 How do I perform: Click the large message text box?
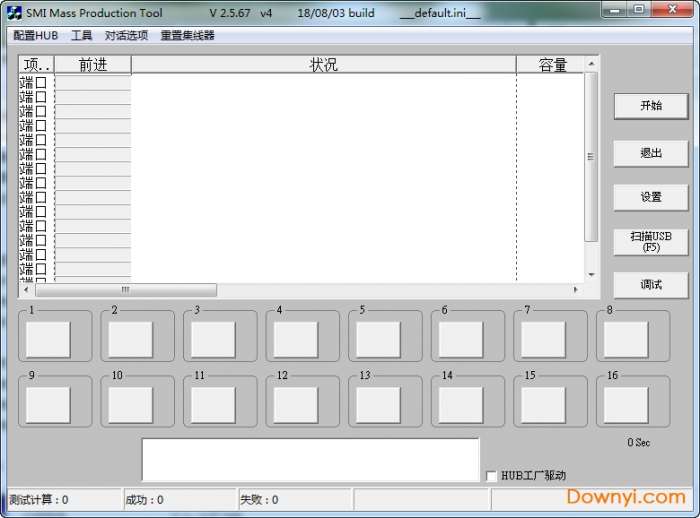click(x=311, y=460)
